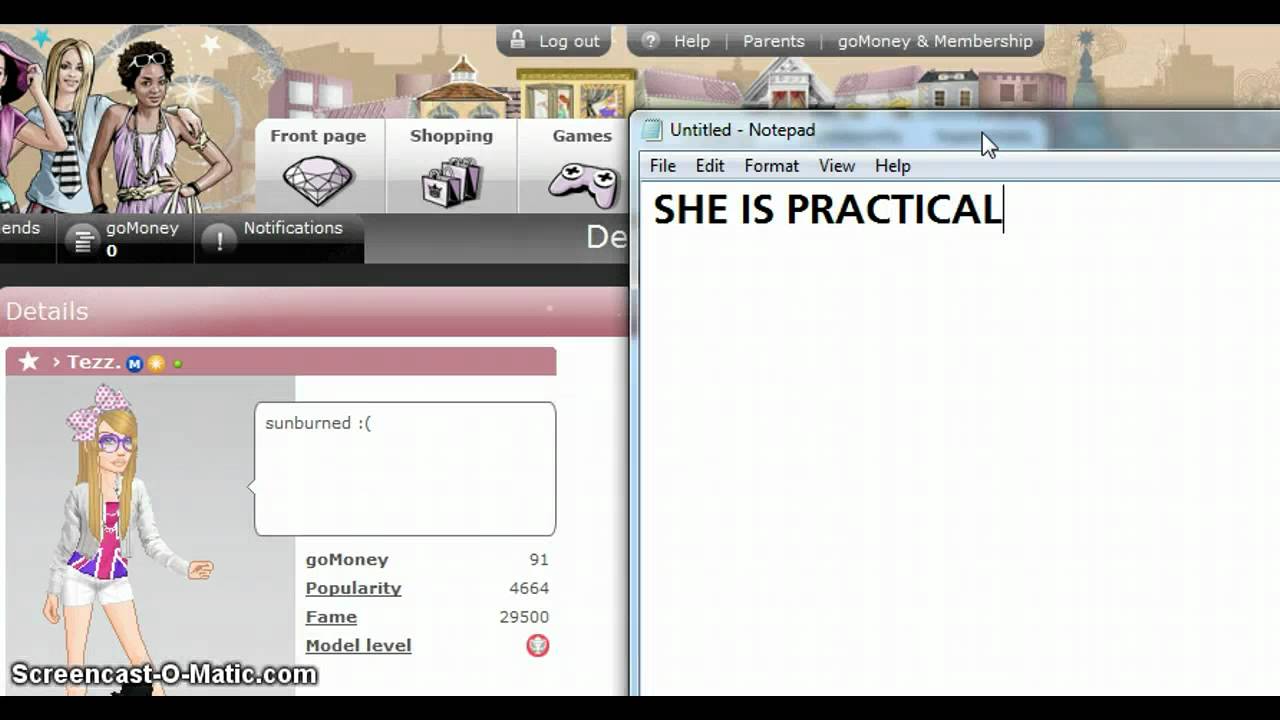The height and width of the screenshot is (720, 1280).
Task: Click the Details section header
Action: tap(314, 311)
